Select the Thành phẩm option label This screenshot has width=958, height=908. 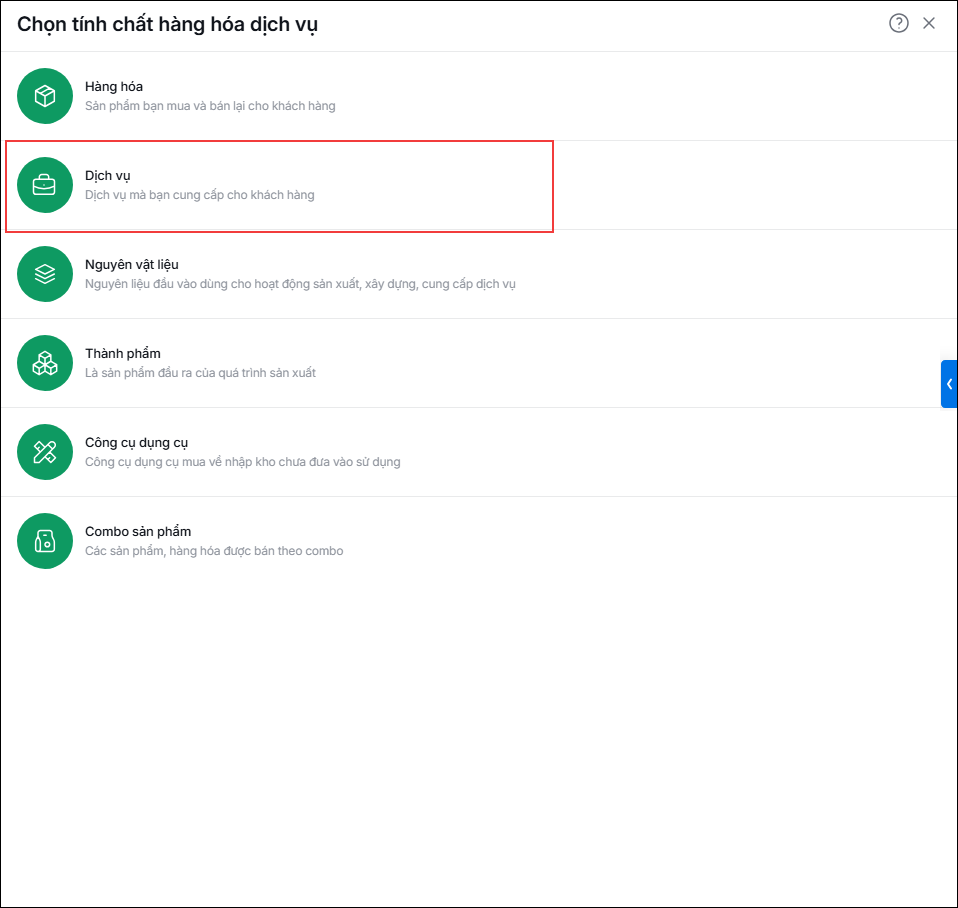[x=123, y=354]
